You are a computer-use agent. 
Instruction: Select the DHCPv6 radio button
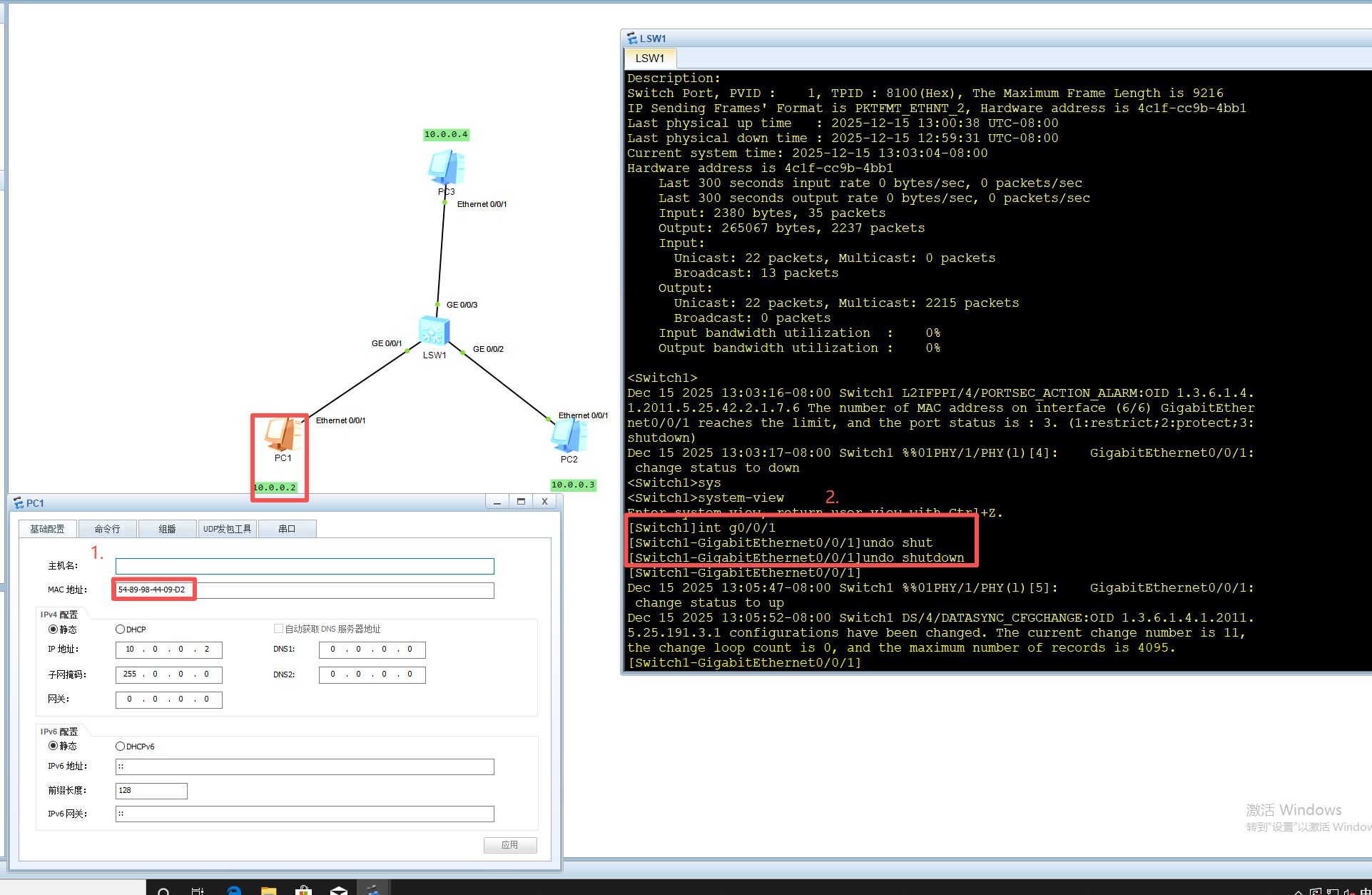(x=121, y=747)
